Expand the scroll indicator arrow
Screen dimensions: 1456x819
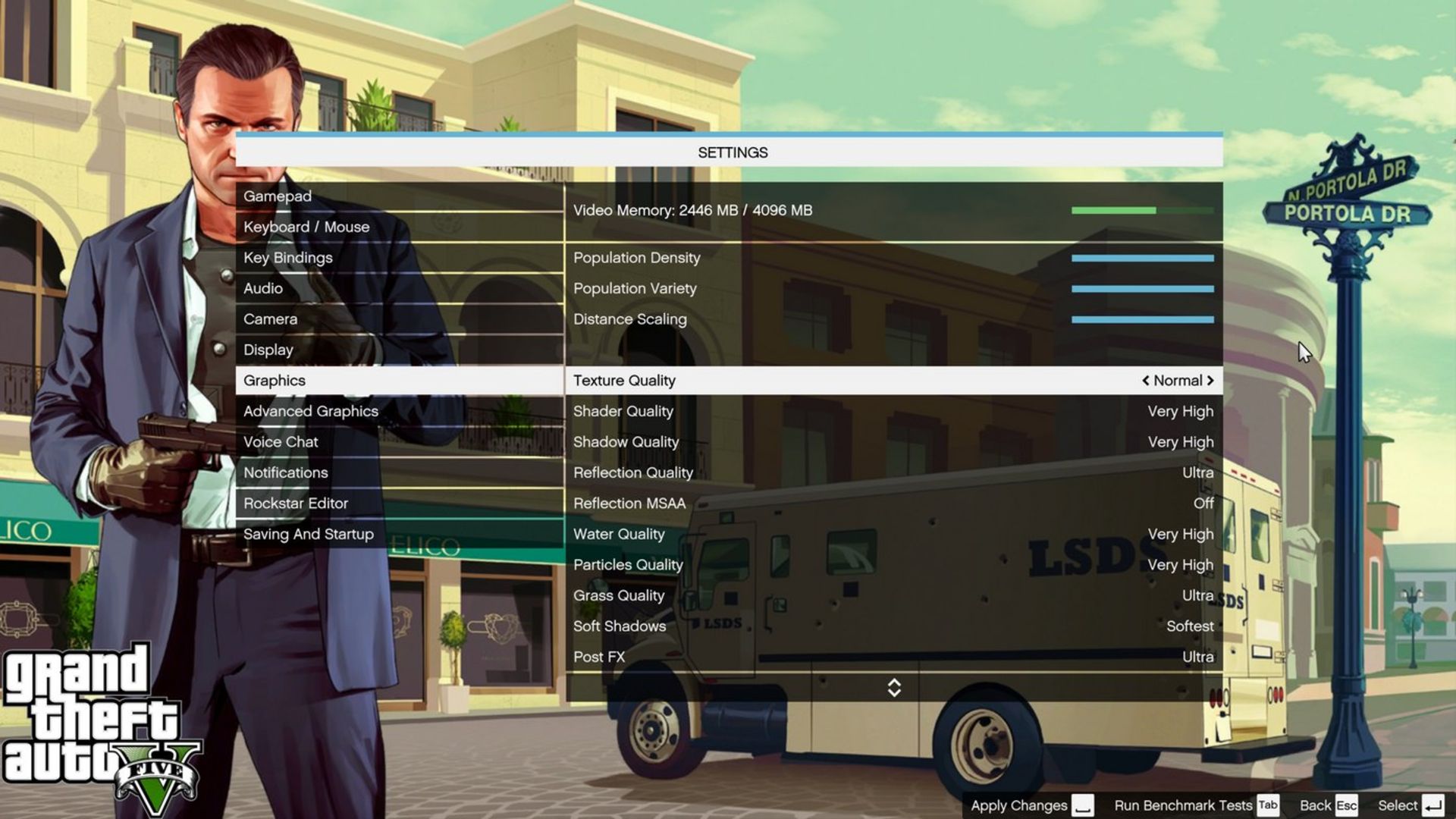click(893, 687)
